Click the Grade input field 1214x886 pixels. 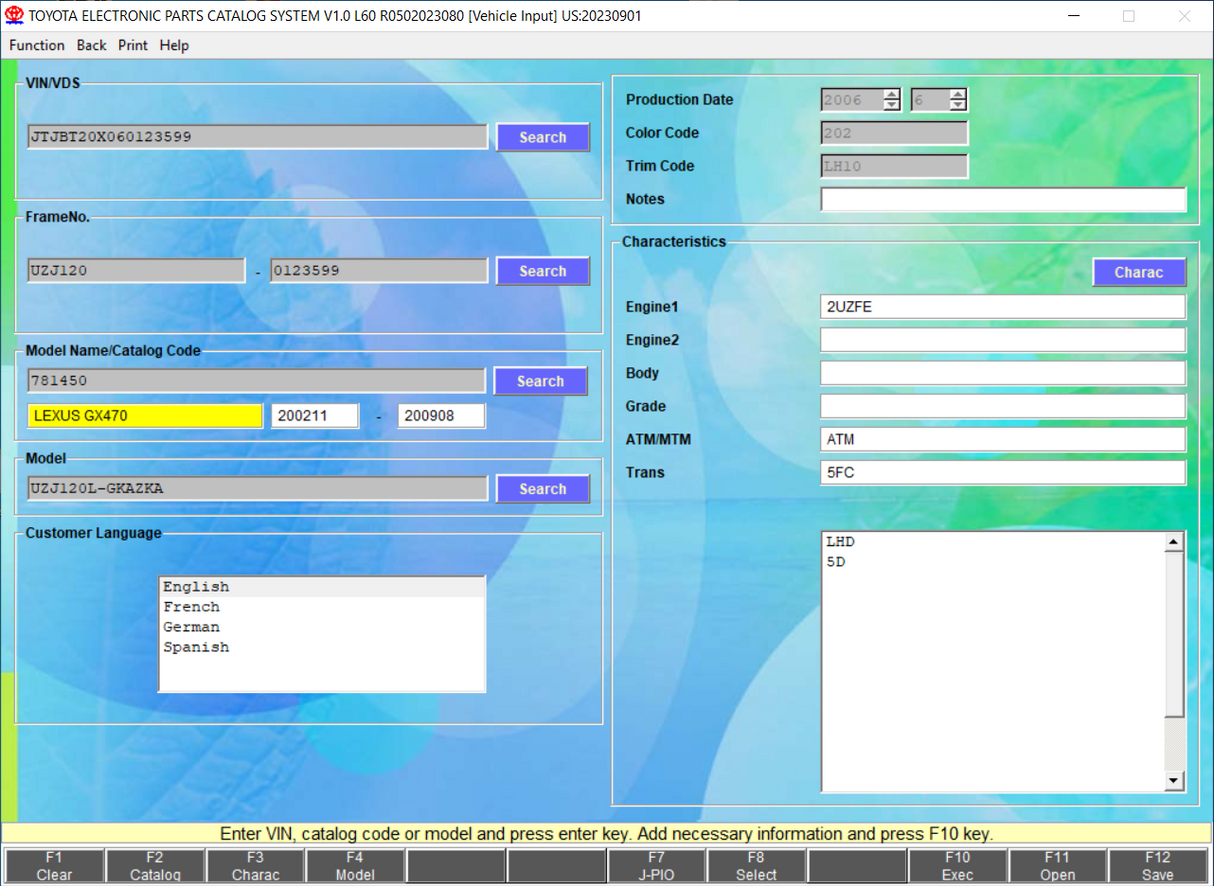click(x=1002, y=406)
